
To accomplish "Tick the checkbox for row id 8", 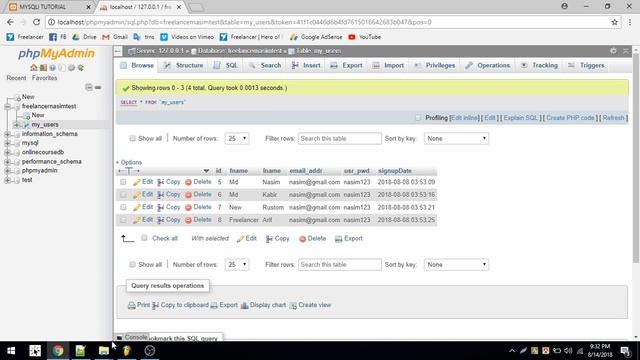I will 123,220.
